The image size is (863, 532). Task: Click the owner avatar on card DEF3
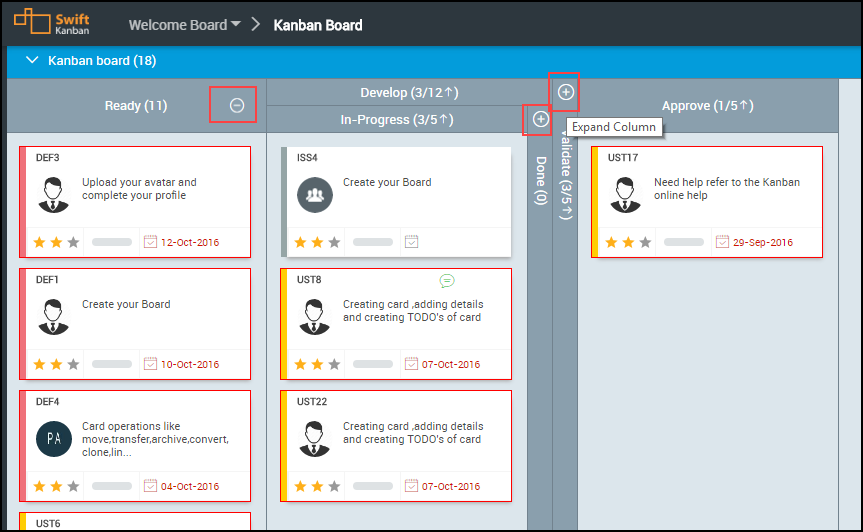[x=53, y=194]
